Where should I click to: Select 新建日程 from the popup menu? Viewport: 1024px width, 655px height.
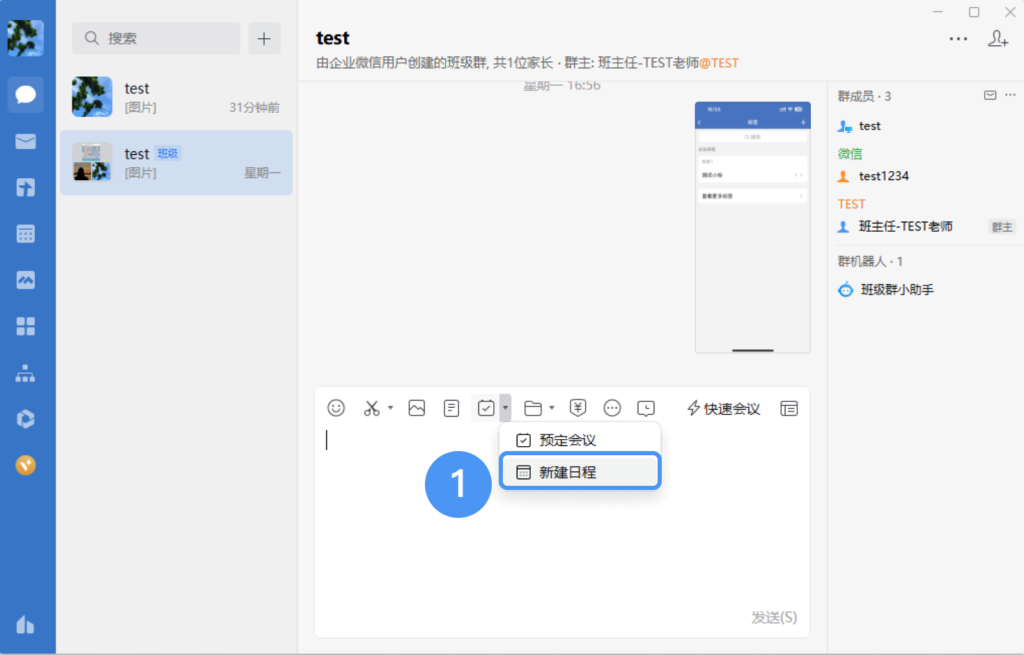point(580,470)
